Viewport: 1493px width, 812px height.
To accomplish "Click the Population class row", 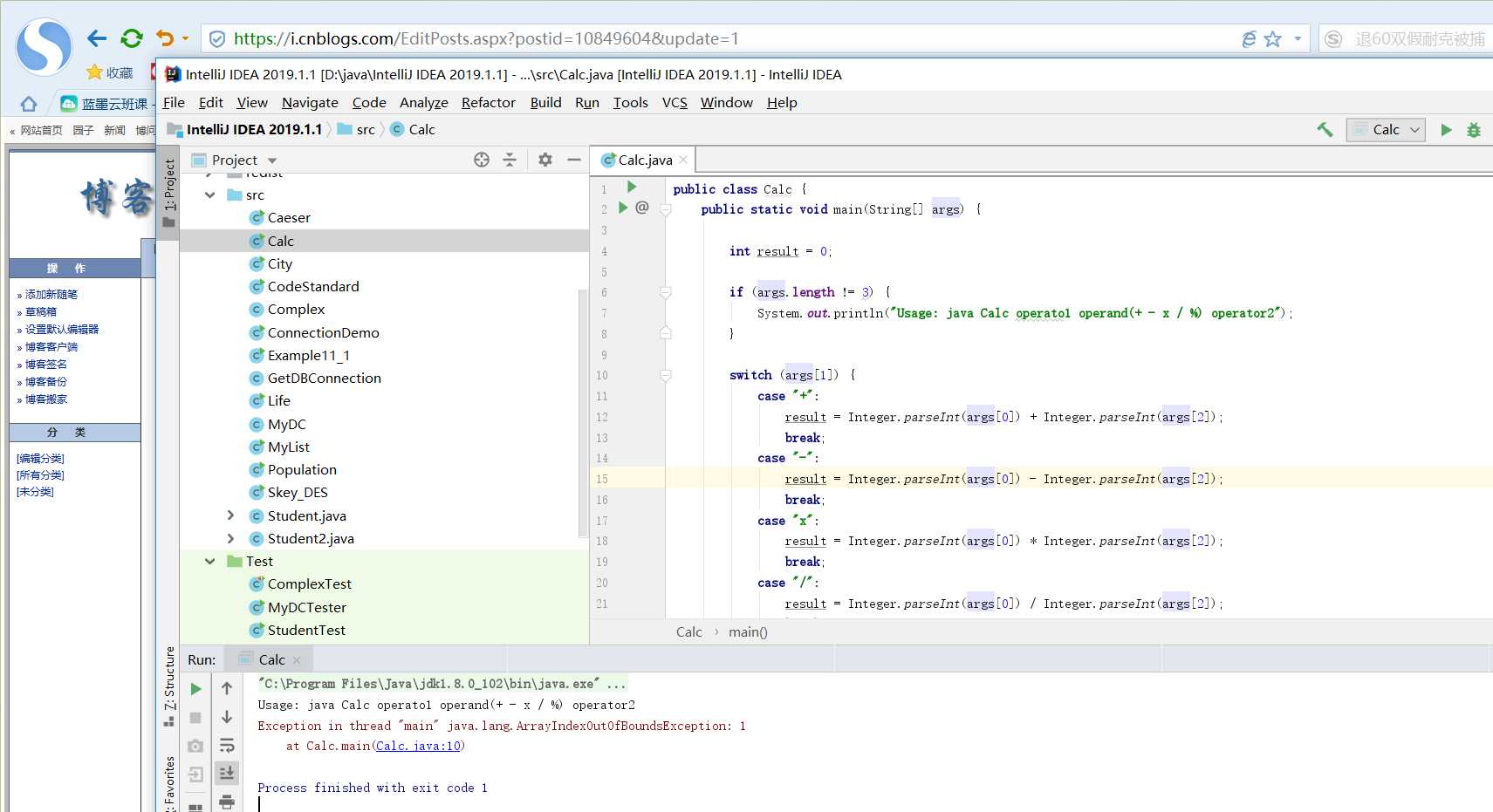I will click(384, 469).
